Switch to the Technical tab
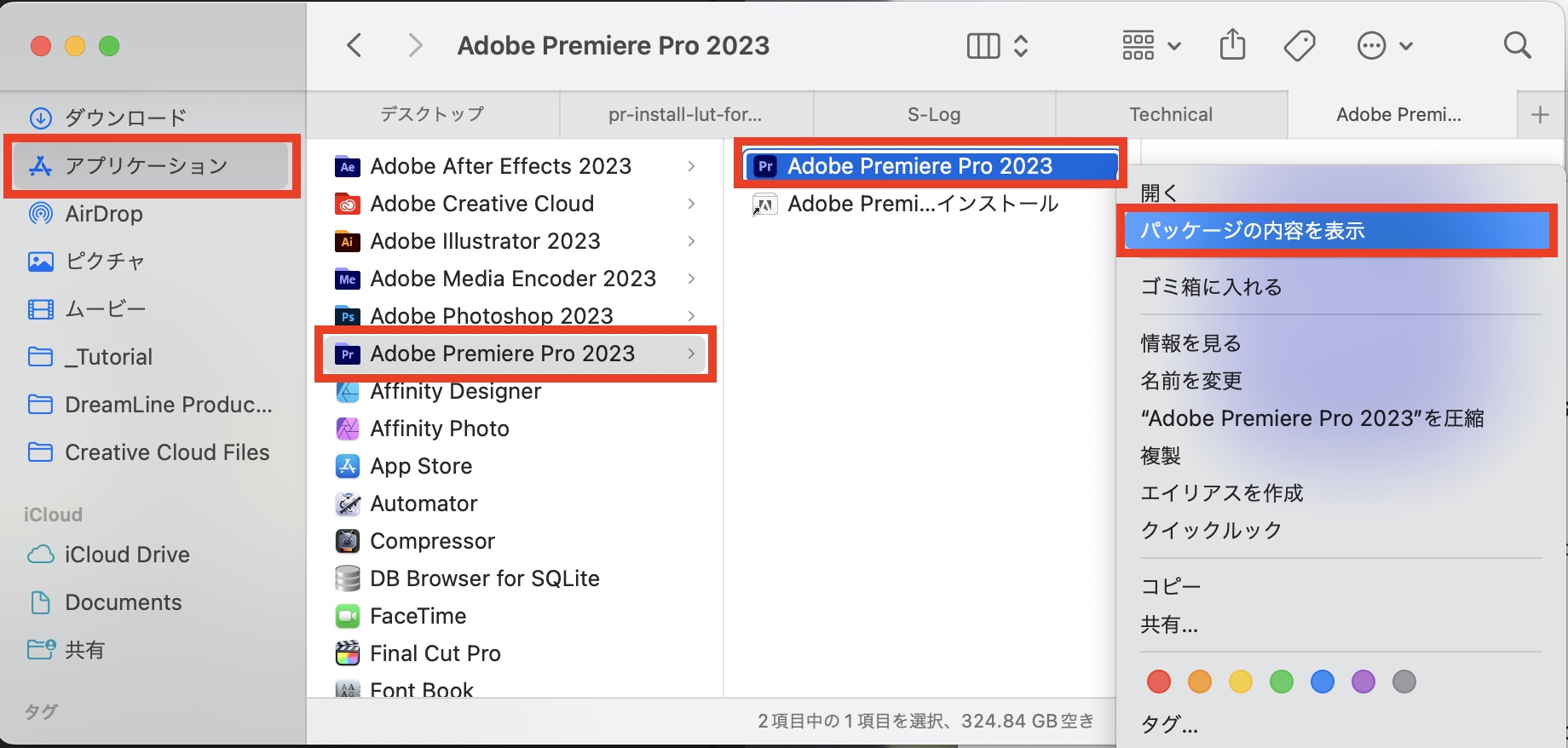1568x748 pixels. (1171, 114)
